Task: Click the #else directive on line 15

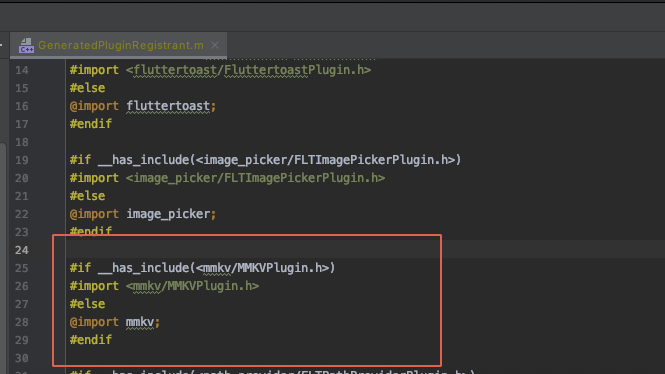Action: (87, 88)
